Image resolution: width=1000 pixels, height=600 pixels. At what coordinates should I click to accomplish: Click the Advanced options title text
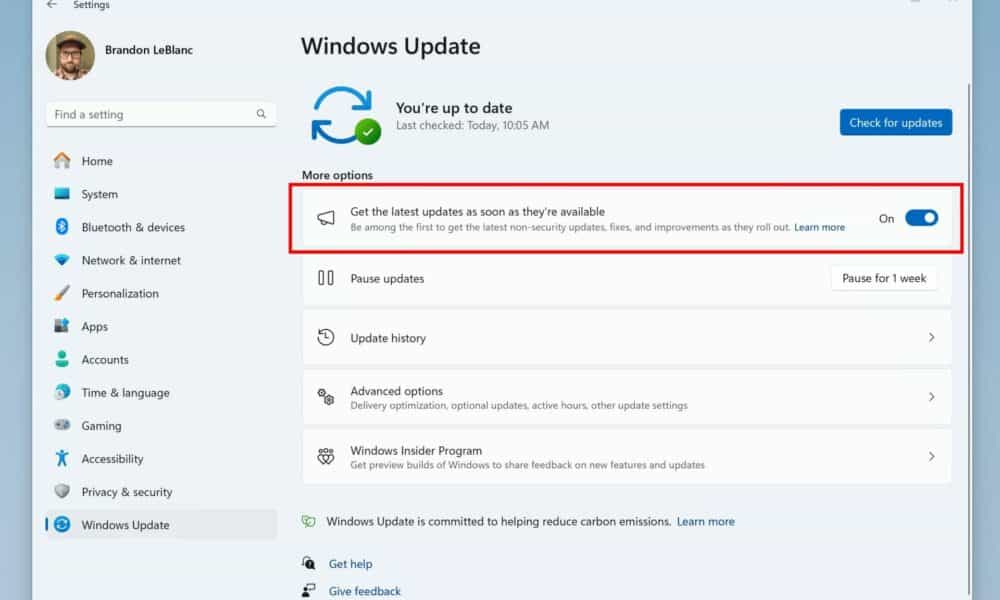tap(396, 391)
